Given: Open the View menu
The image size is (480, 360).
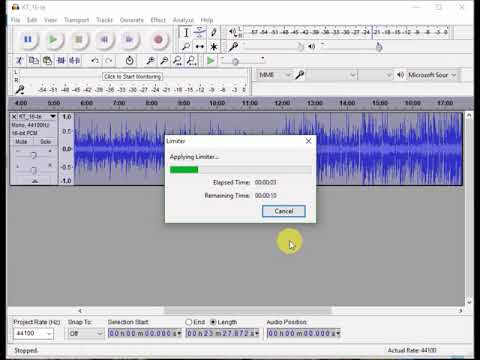Looking at the screenshot, I should coord(50,20).
